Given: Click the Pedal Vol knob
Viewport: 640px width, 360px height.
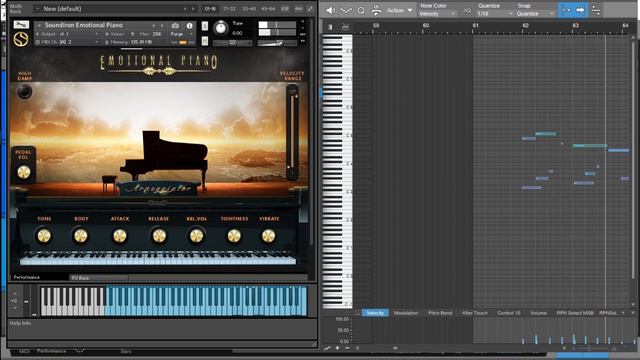Looking at the screenshot, I should pyautogui.click(x=24, y=172).
